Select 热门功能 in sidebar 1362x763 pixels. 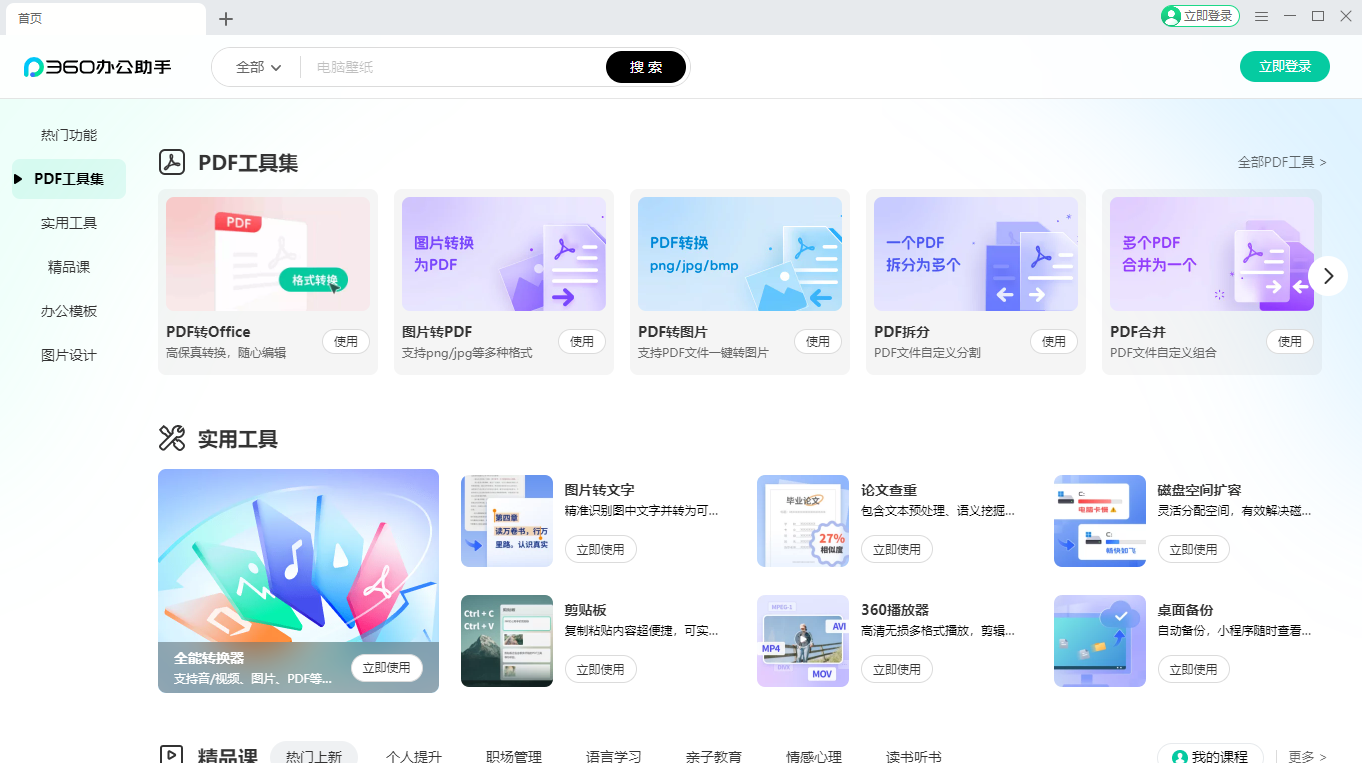(69, 135)
